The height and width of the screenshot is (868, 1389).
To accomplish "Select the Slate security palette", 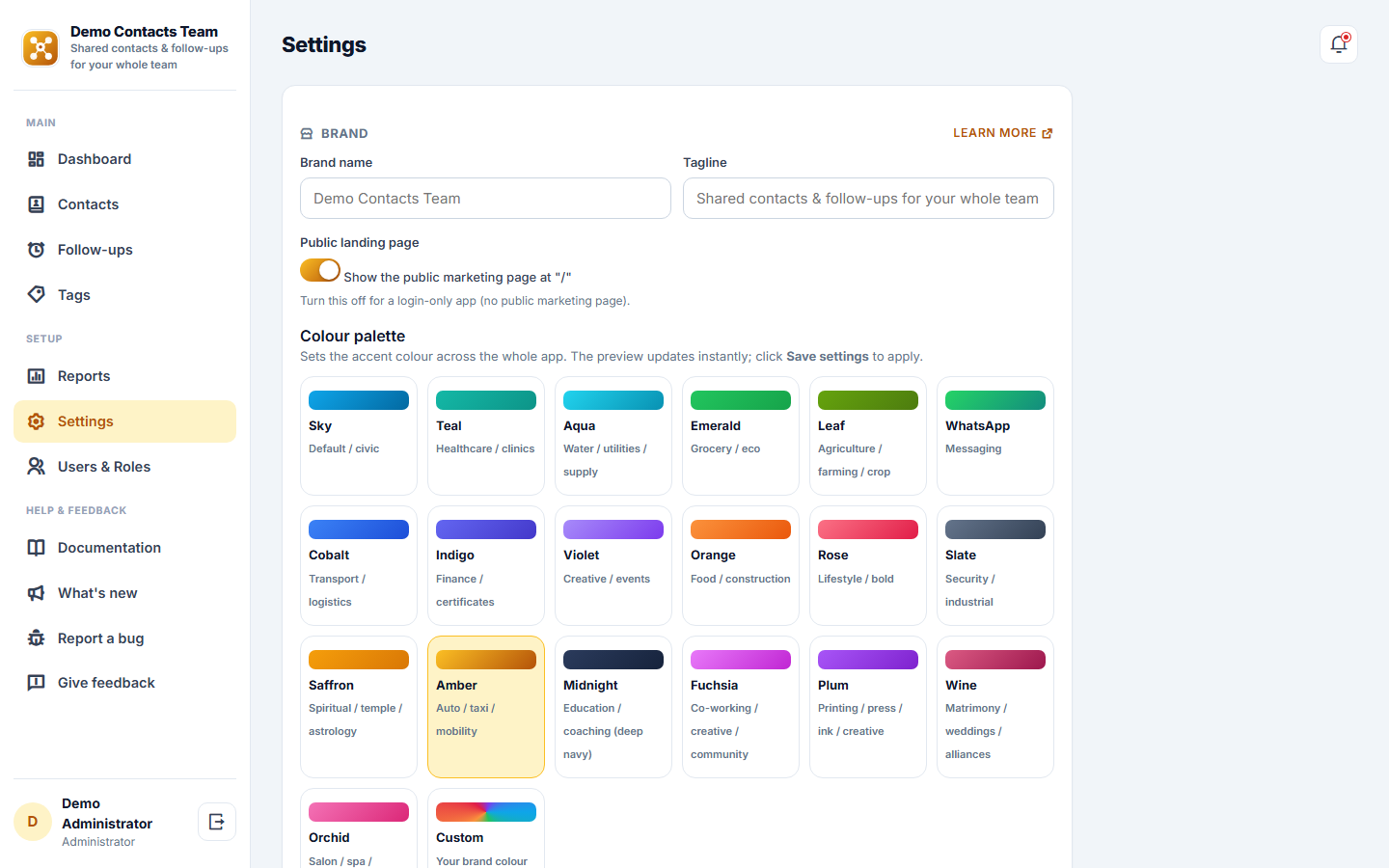I will [995, 565].
